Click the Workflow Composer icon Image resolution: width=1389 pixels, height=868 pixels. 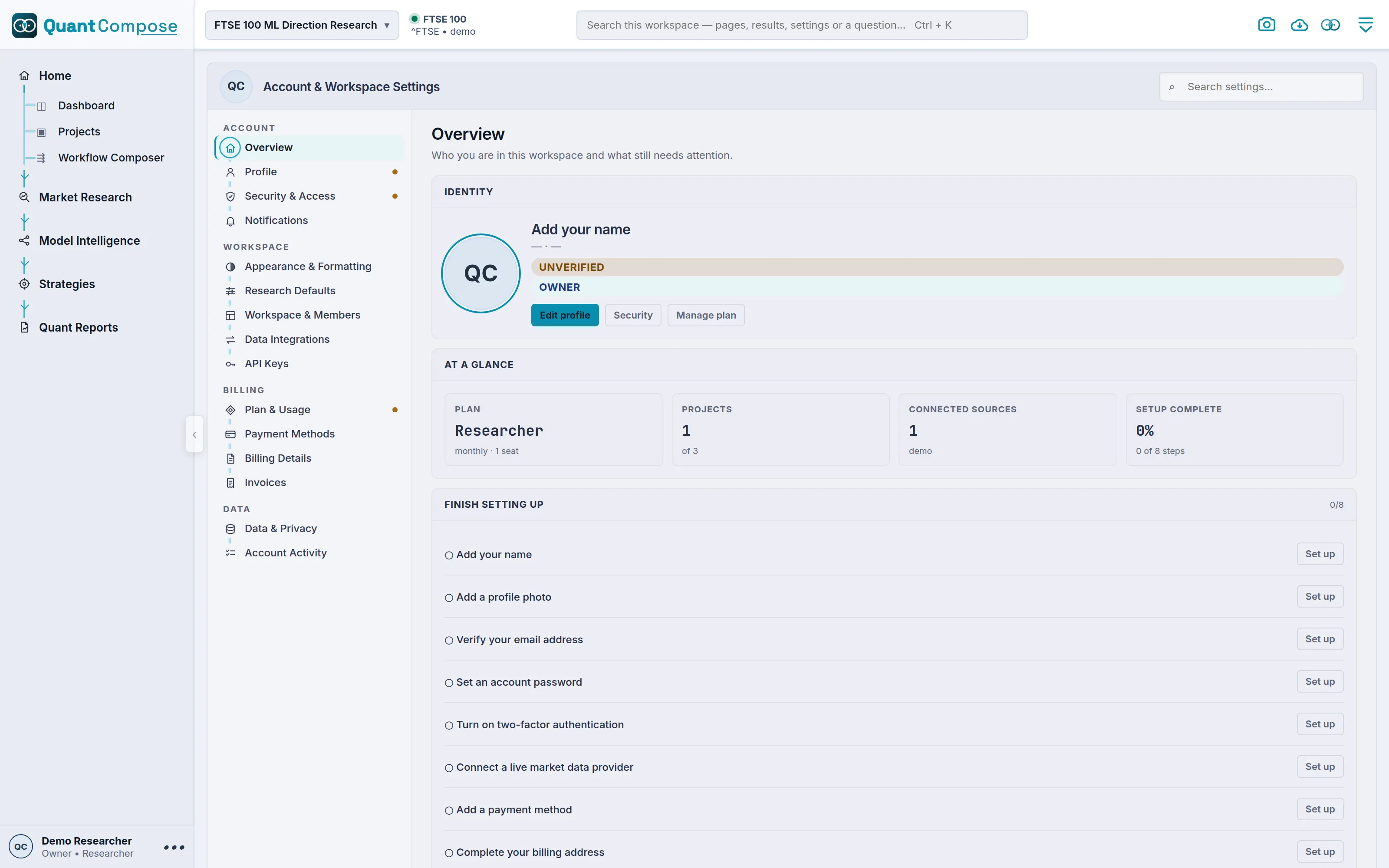pyautogui.click(x=41, y=158)
